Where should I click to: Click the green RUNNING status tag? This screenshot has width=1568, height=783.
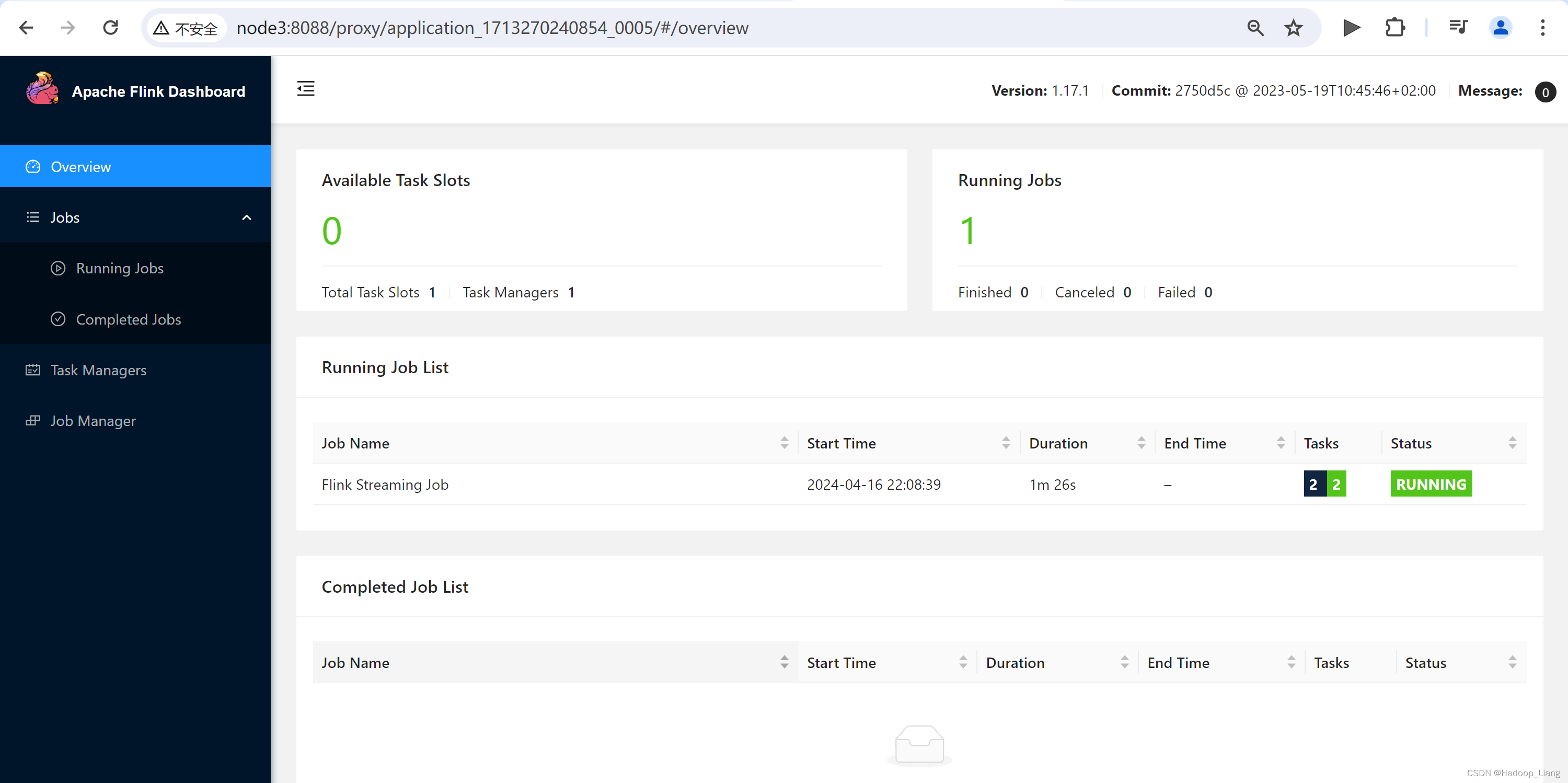[x=1431, y=484]
